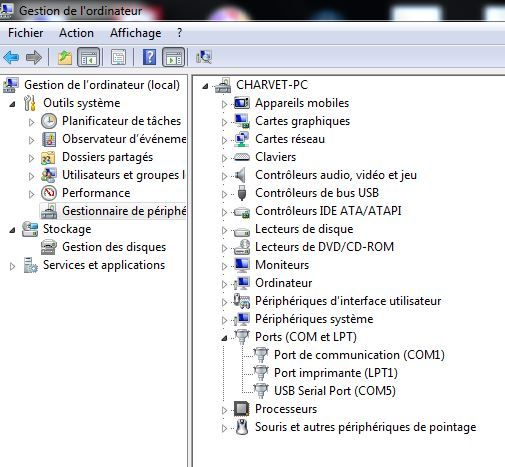
Task: Expand the Cartes graphiques category arrow
Action: 224,122
